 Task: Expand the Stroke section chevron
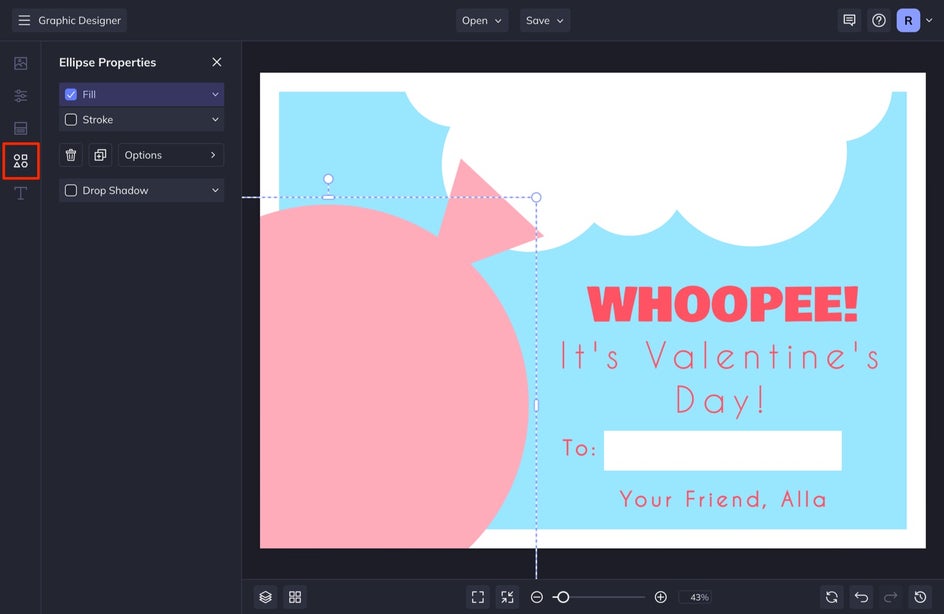tap(214, 120)
